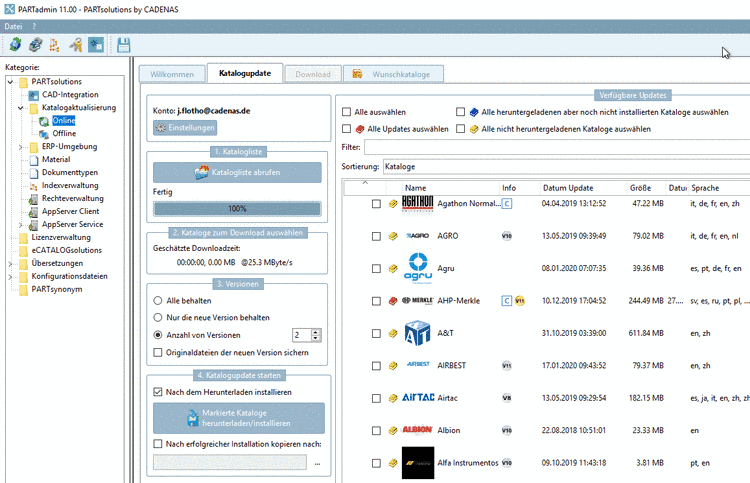Click the second toolbar icon with server stack

[35, 45]
